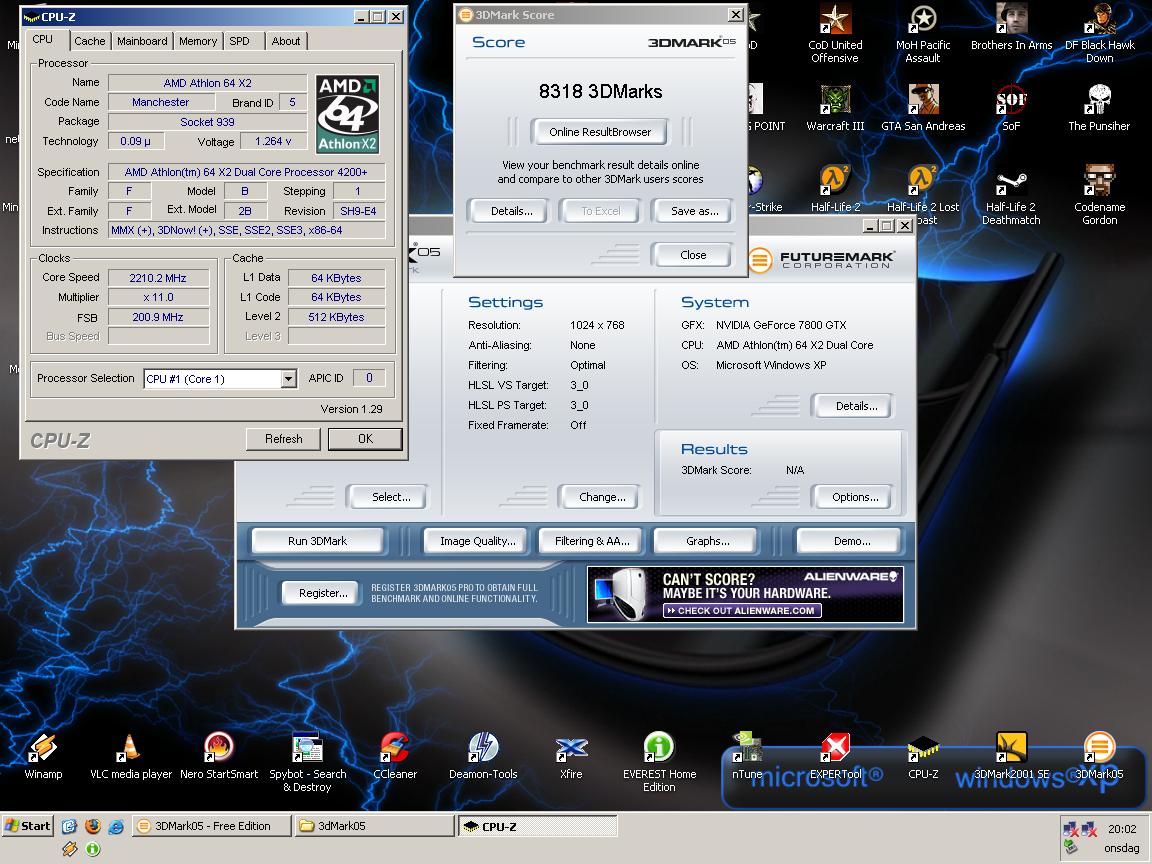Click Options... under Results
Screen dimensions: 1152x864
click(x=855, y=497)
